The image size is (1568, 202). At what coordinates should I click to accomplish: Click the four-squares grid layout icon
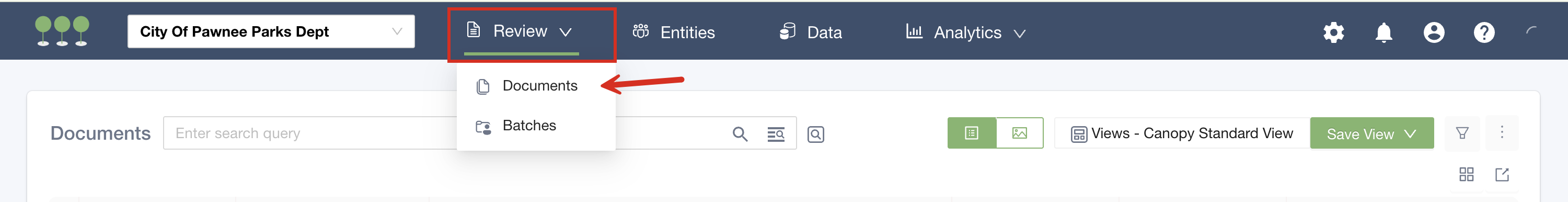point(1467,175)
